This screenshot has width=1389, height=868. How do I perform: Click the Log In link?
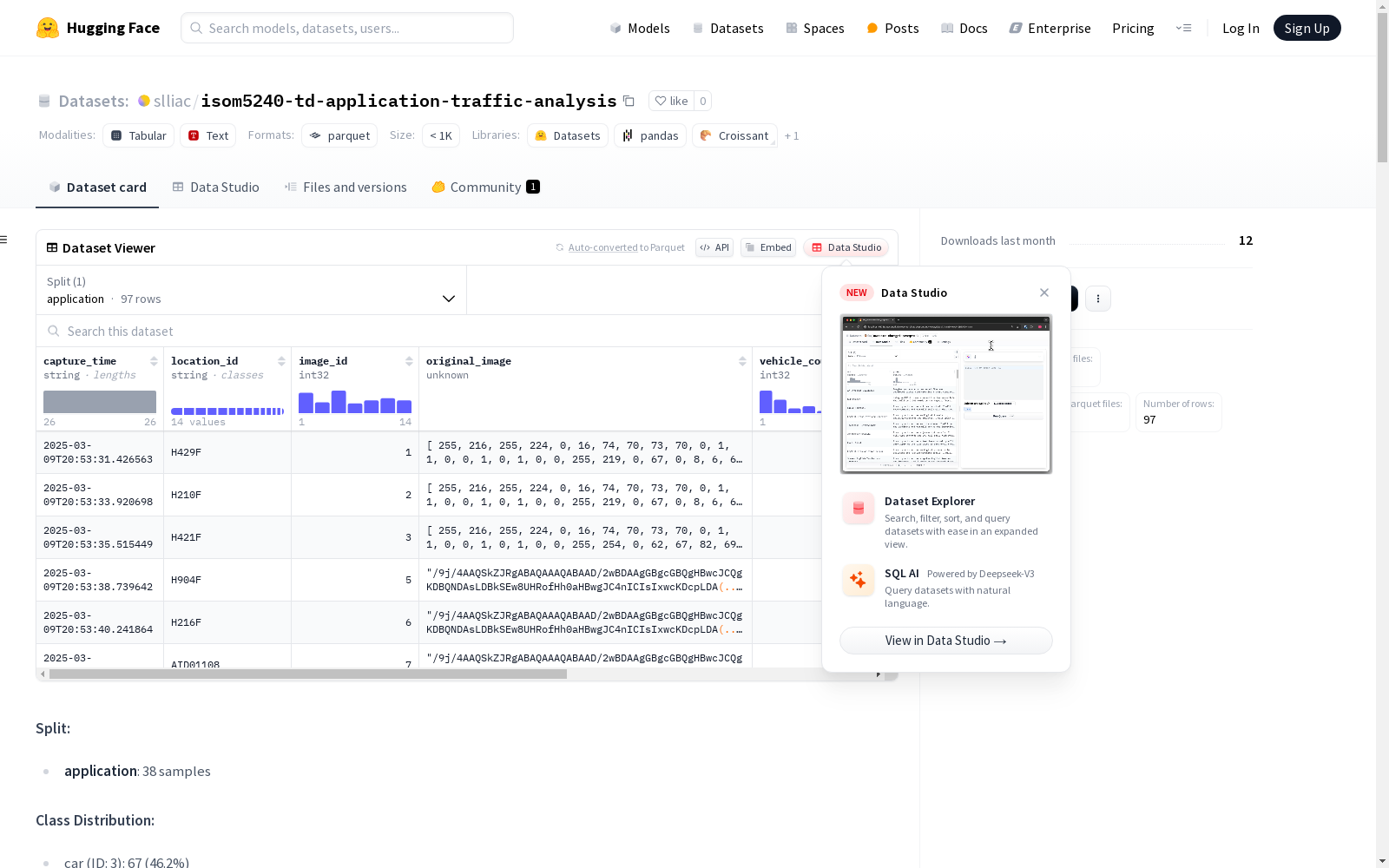click(x=1241, y=28)
